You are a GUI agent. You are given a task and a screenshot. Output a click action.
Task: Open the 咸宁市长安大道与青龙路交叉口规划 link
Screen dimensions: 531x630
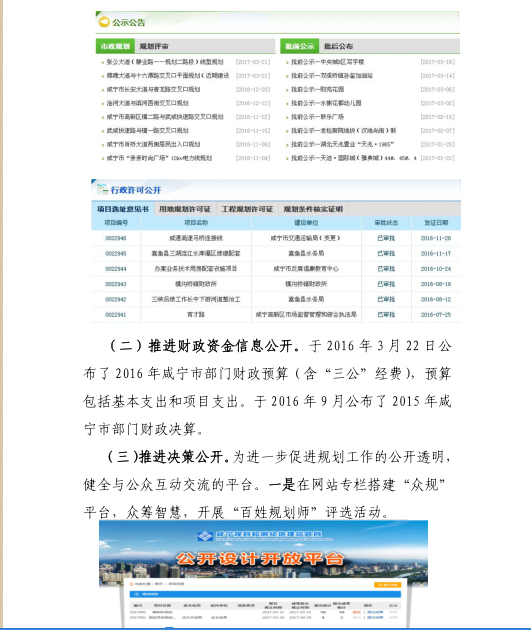click(x=153, y=90)
